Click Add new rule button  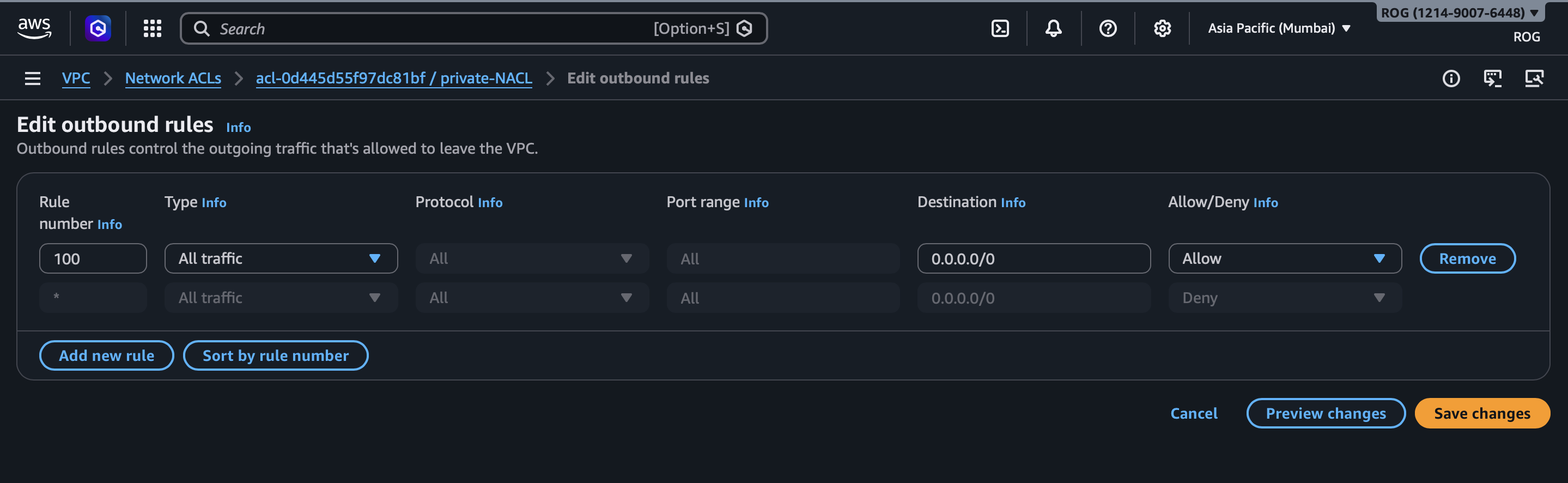(x=107, y=355)
